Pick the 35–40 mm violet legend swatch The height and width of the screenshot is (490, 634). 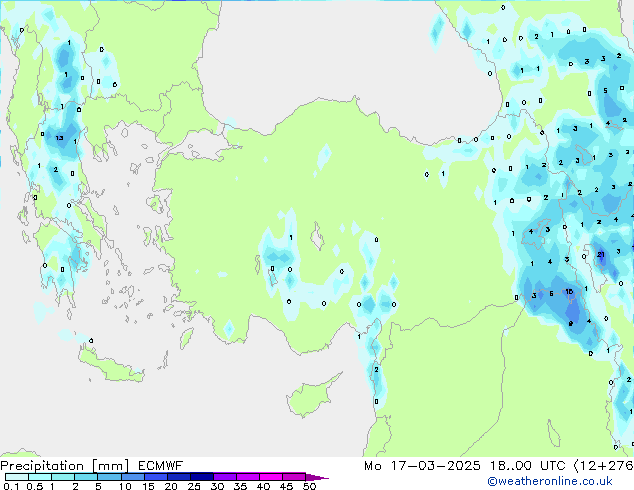[x=247, y=477]
